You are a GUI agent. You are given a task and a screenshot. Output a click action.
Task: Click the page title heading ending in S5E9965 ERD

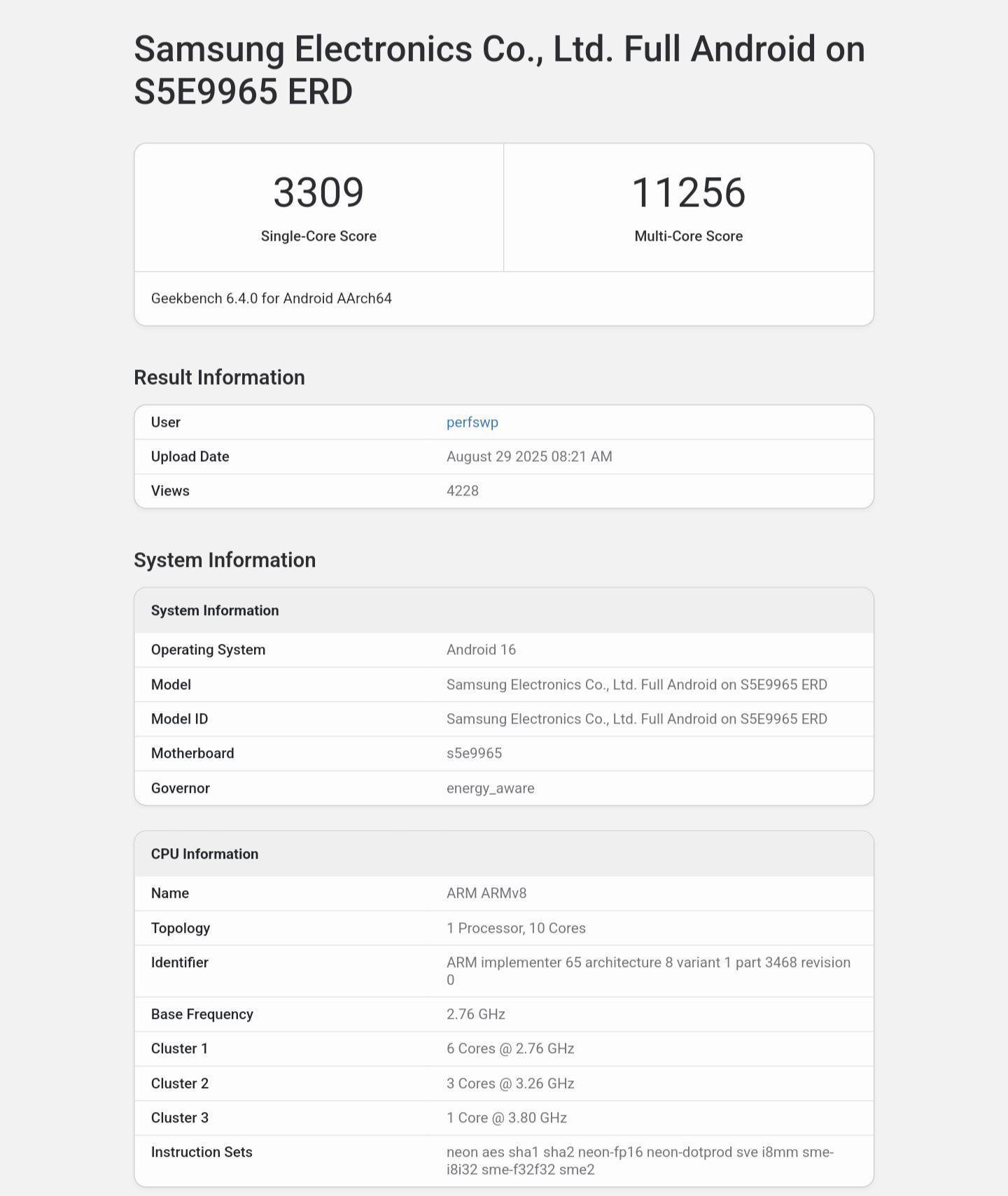tap(500, 70)
